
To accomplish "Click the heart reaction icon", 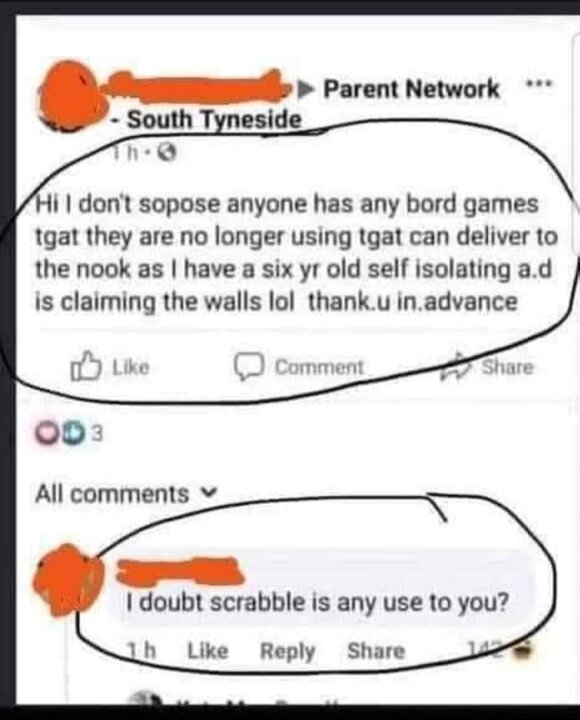I will tap(46, 434).
